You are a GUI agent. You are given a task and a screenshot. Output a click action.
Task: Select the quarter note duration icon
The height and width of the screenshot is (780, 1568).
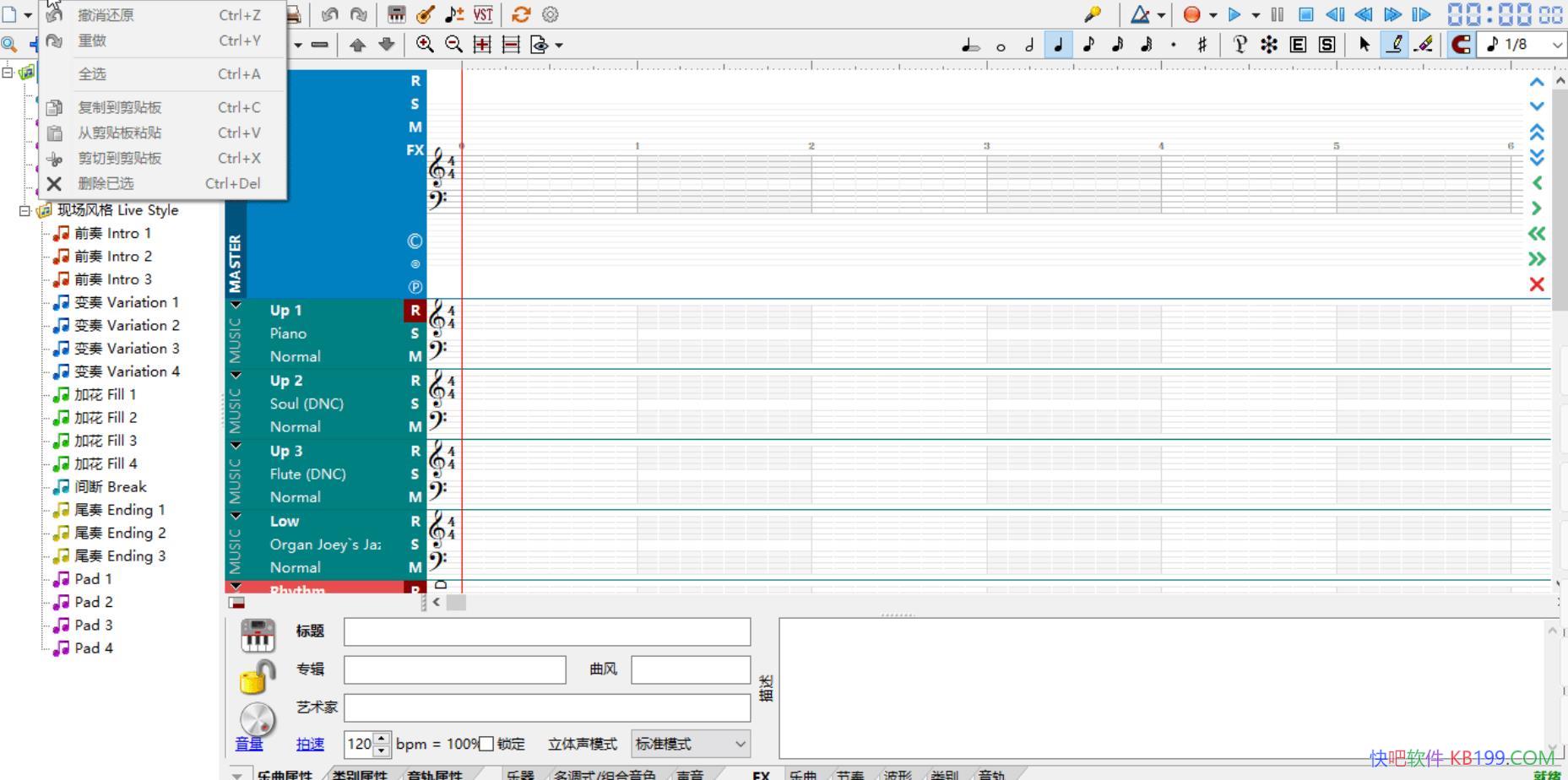(x=1059, y=45)
